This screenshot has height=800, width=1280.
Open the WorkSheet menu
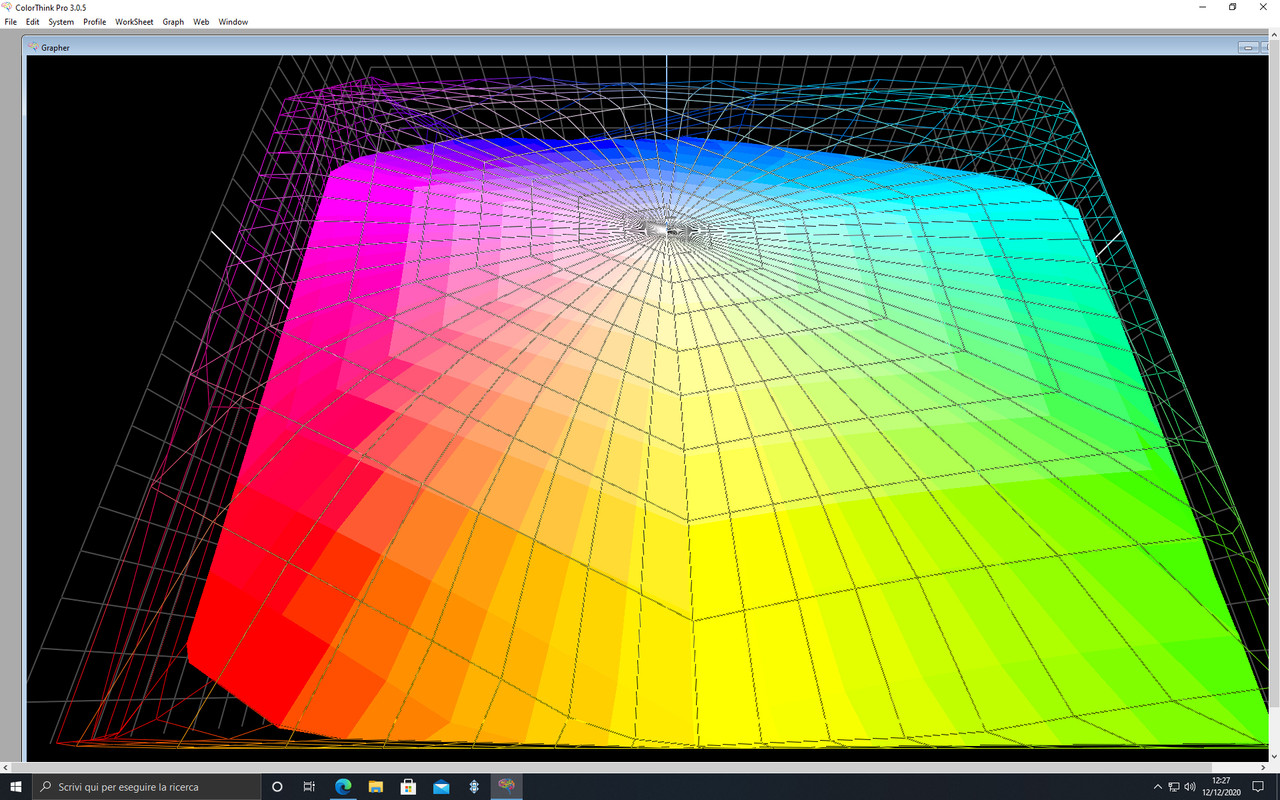[x=133, y=21]
